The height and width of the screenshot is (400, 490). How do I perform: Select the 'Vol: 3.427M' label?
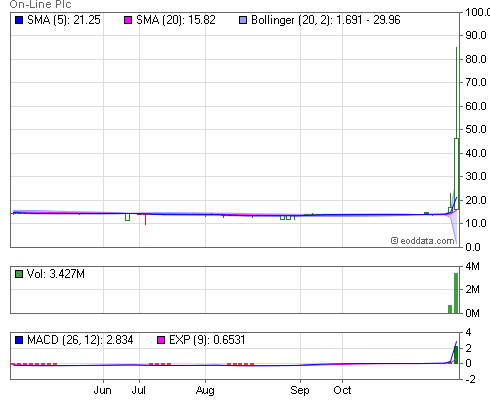pyautogui.click(x=56, y=274)
